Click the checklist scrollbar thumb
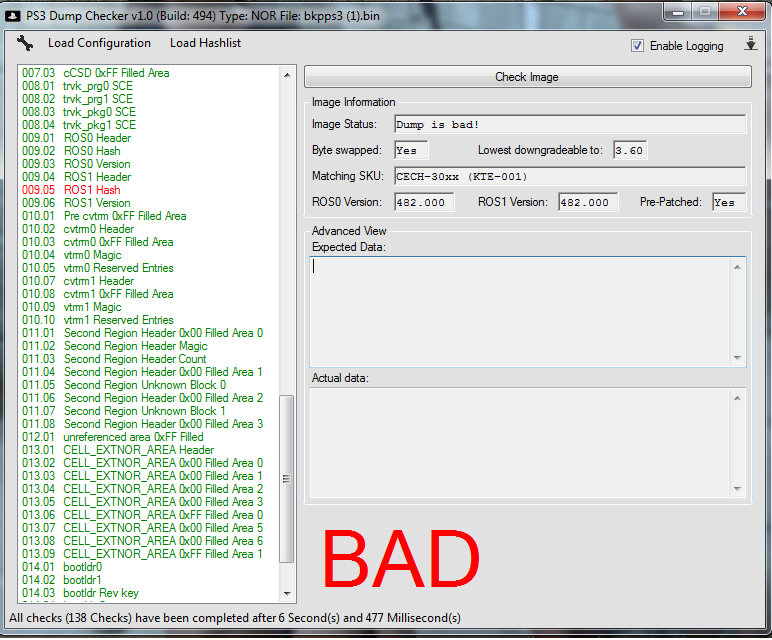The height and width of the screenshot is (640, 772). (x=287, y=479)
